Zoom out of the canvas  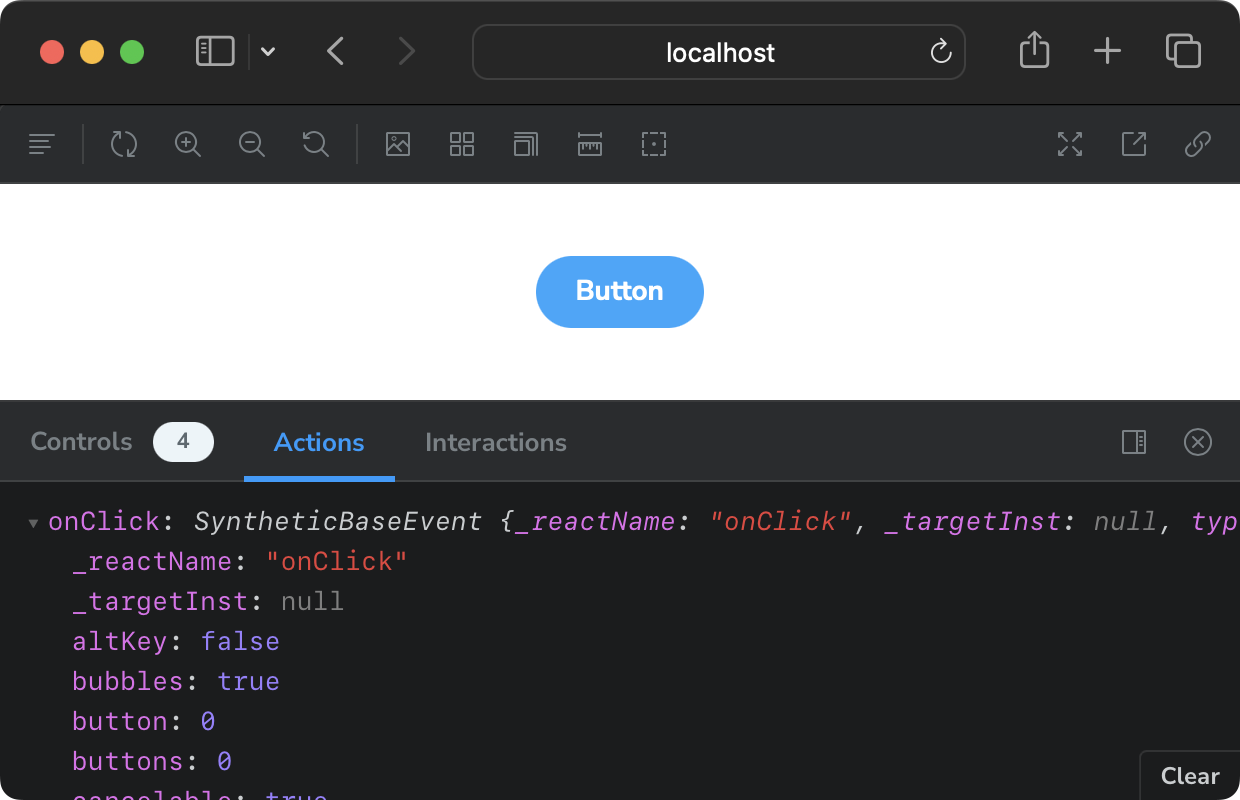pyautogui.click(x=251, y=144)
